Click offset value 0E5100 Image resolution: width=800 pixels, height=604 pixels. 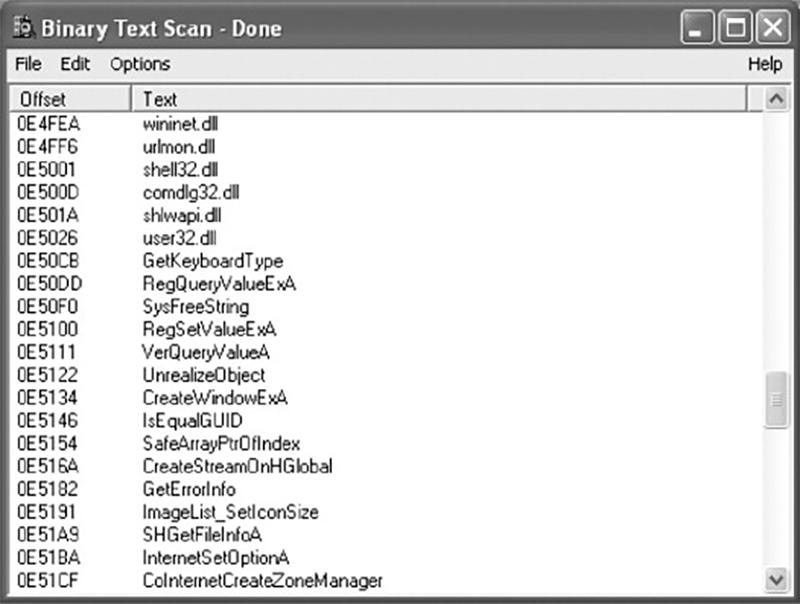(x=47, y=330)
